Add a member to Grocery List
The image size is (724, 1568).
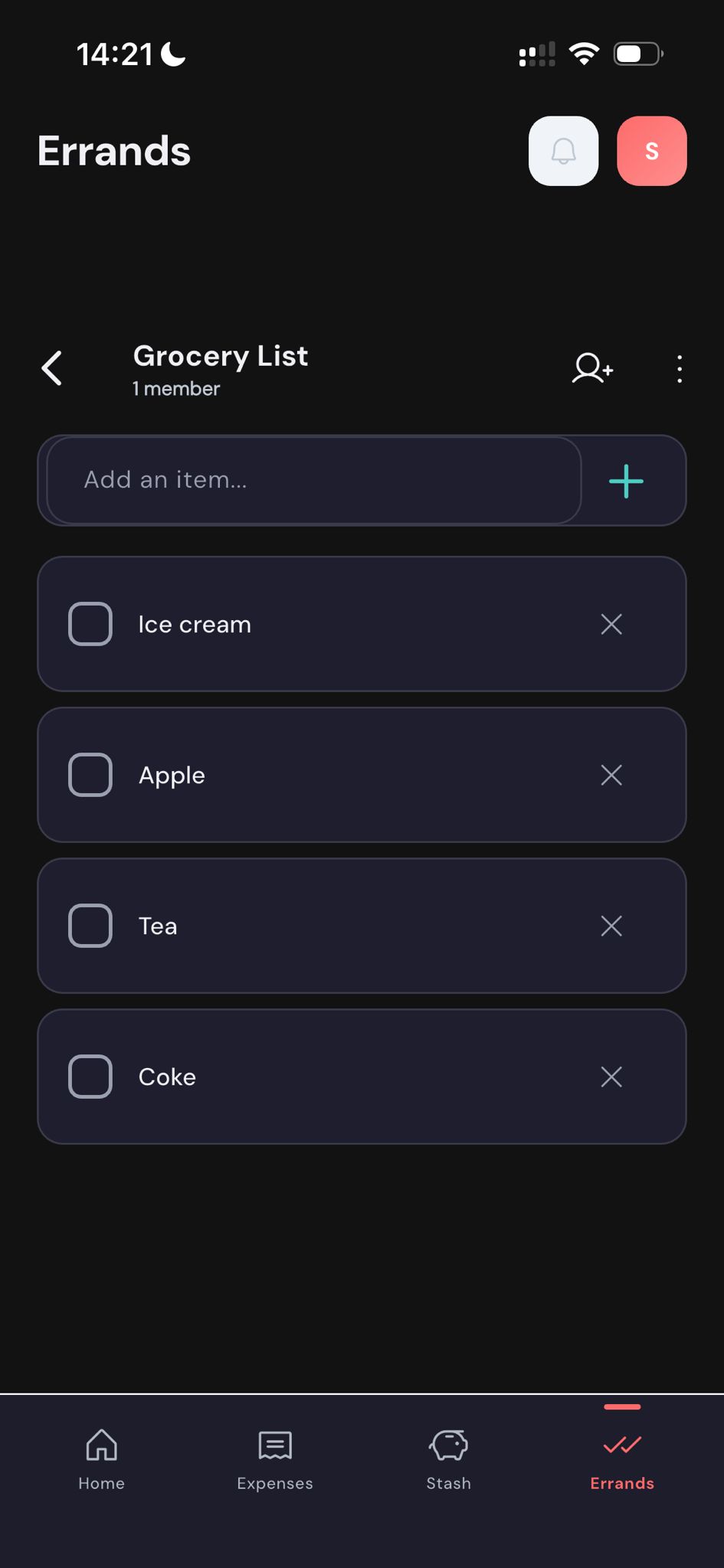tap(592, 368)
